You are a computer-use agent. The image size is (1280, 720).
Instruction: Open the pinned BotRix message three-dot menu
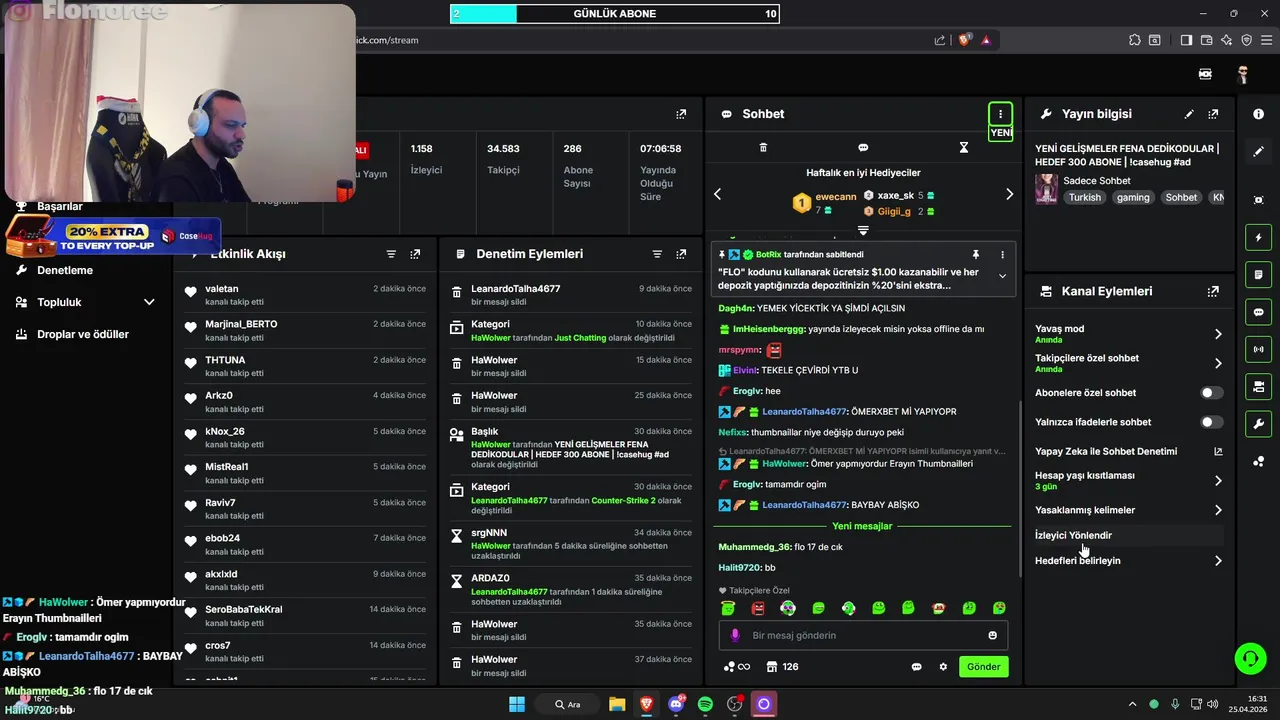(x=1002, y=255)
